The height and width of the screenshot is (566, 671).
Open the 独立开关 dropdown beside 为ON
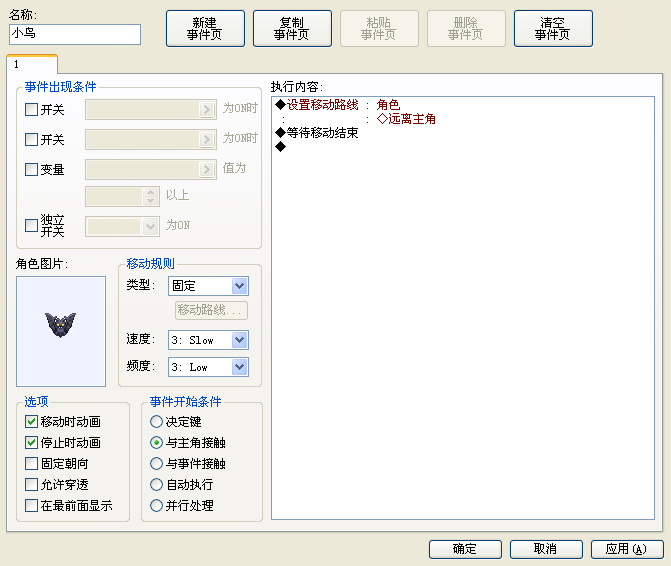pyautogui.click(x=150, y=226)
